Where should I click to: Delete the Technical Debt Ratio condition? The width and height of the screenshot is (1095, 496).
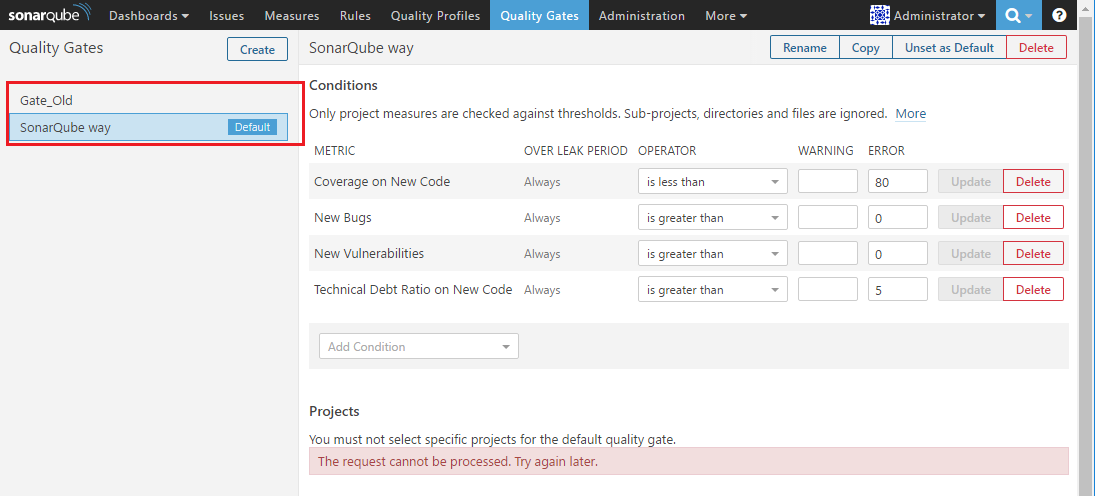pos(1034,289)
